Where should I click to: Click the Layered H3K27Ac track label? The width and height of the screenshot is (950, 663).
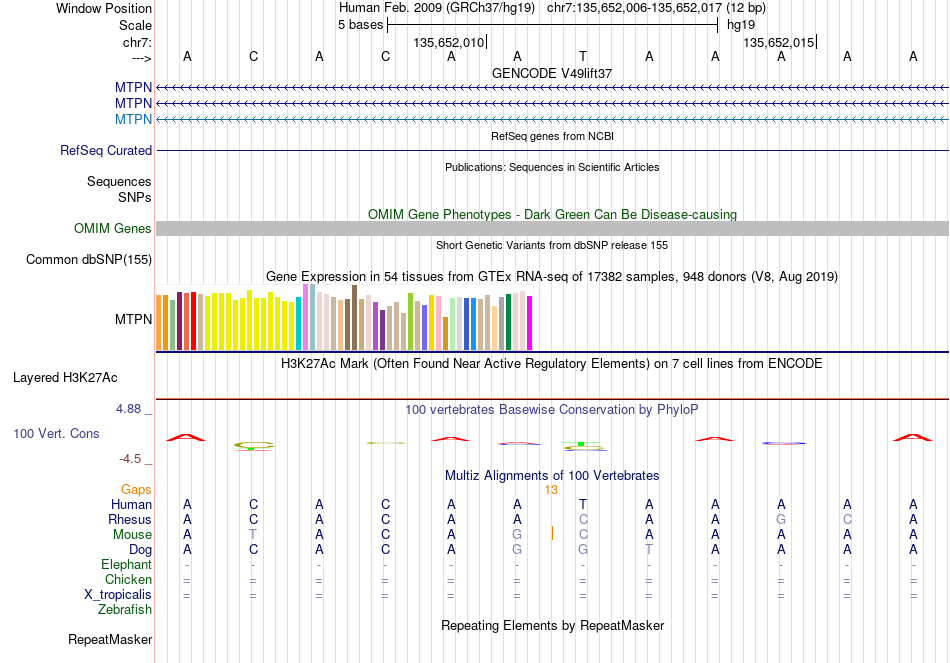click(65, 378)
